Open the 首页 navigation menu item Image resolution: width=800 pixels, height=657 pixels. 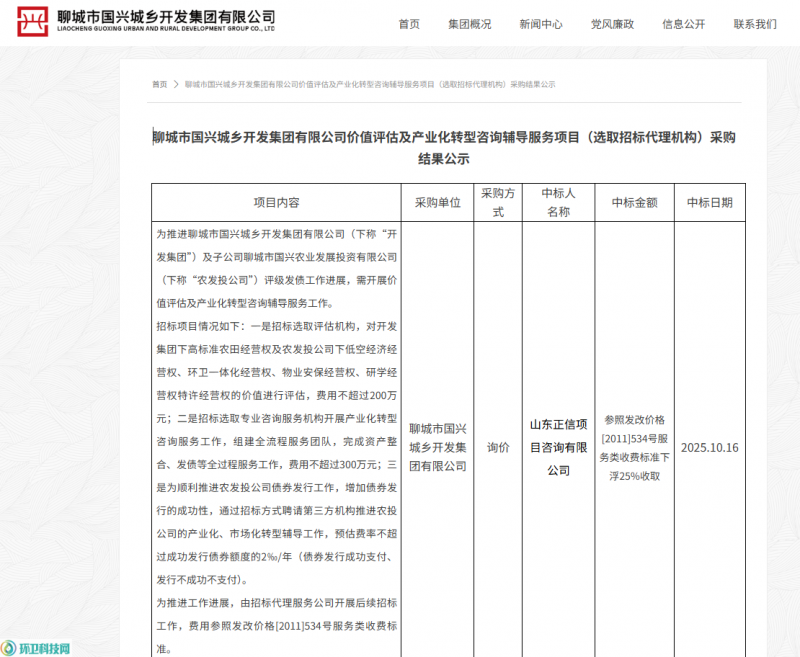click(x=409, y=24)
